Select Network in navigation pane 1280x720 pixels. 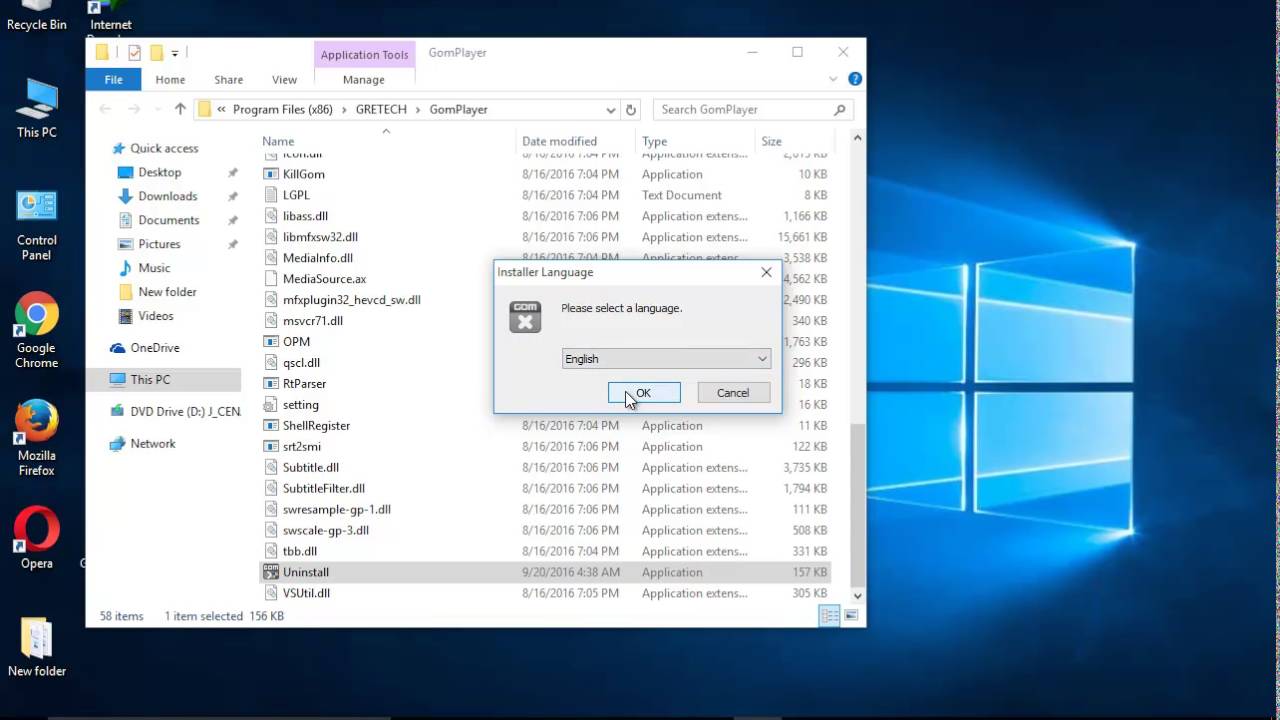point(153,444)
